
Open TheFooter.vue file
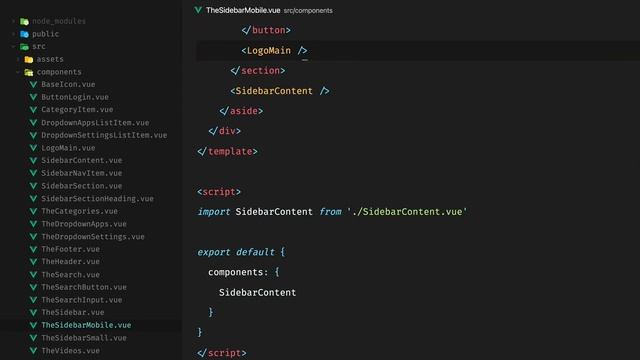click(x=71, y=249)
